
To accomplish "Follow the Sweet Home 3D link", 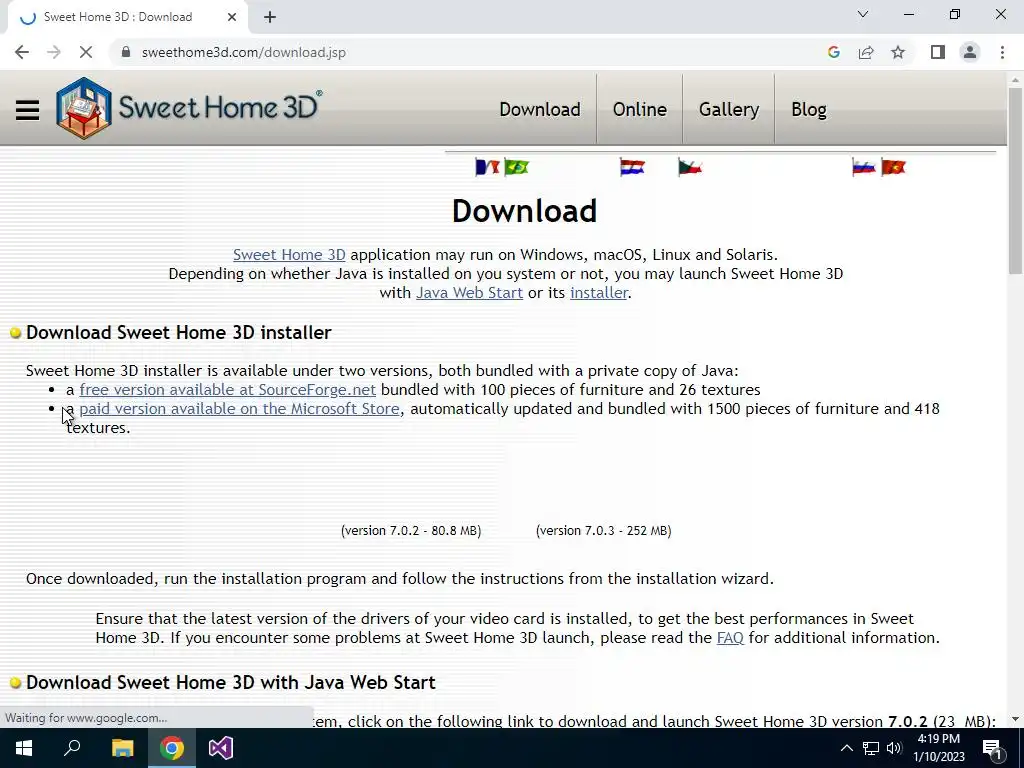I will 289,255.
